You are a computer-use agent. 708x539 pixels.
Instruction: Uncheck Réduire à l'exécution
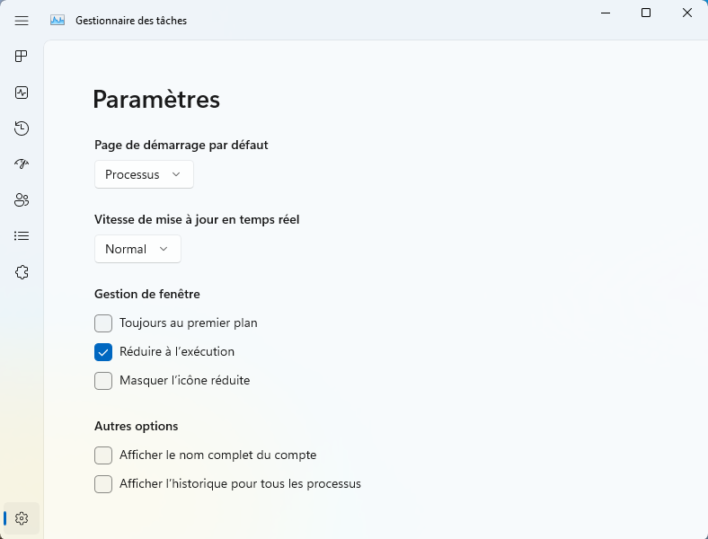point(103,352)
